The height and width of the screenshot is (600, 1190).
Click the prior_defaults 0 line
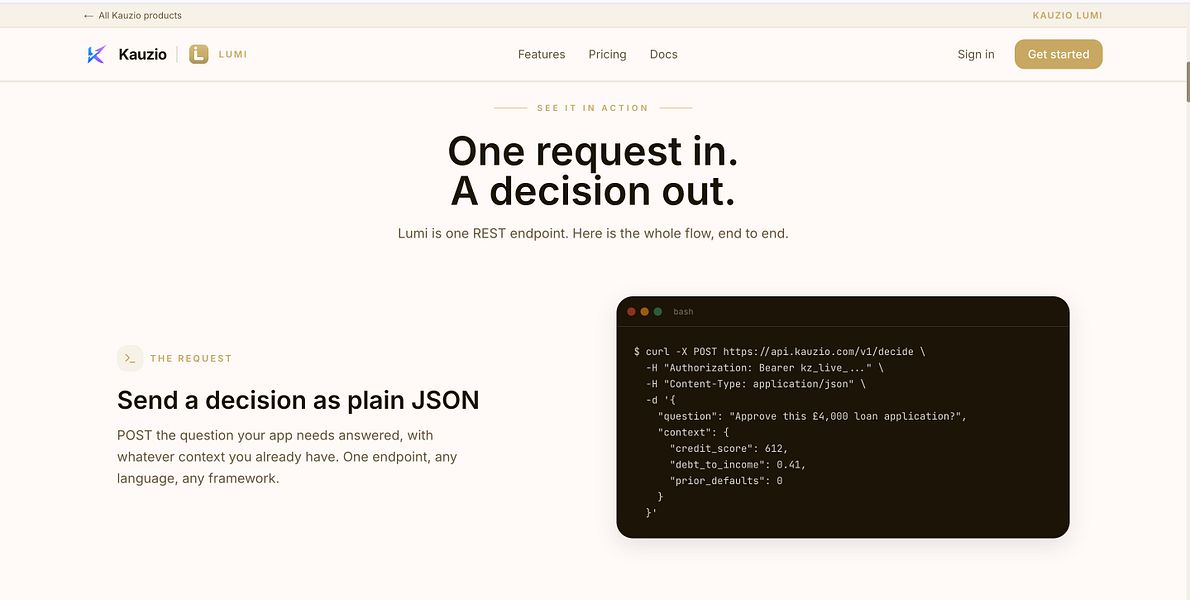(726, 481)
